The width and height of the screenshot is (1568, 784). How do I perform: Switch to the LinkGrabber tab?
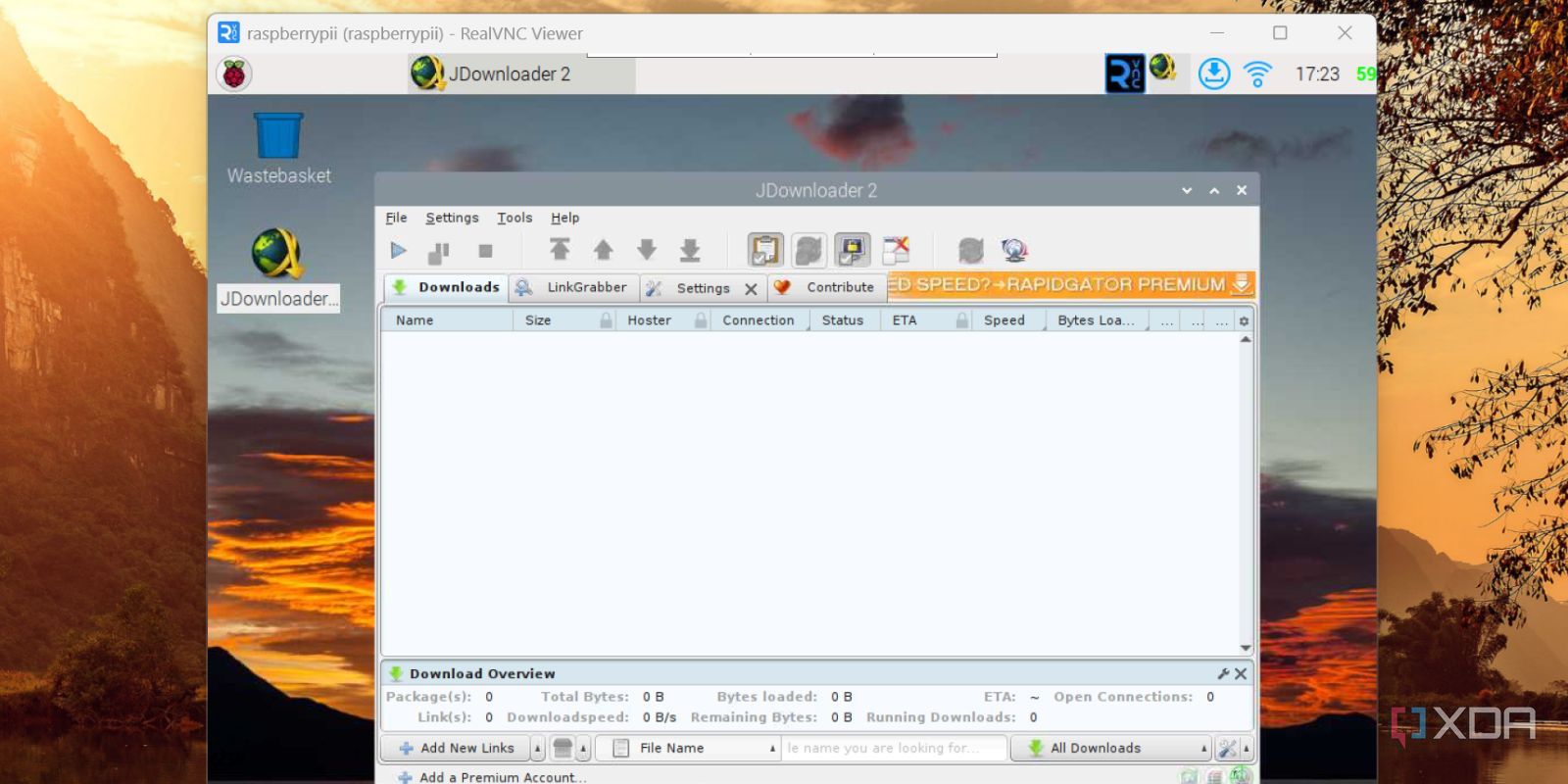574,287
